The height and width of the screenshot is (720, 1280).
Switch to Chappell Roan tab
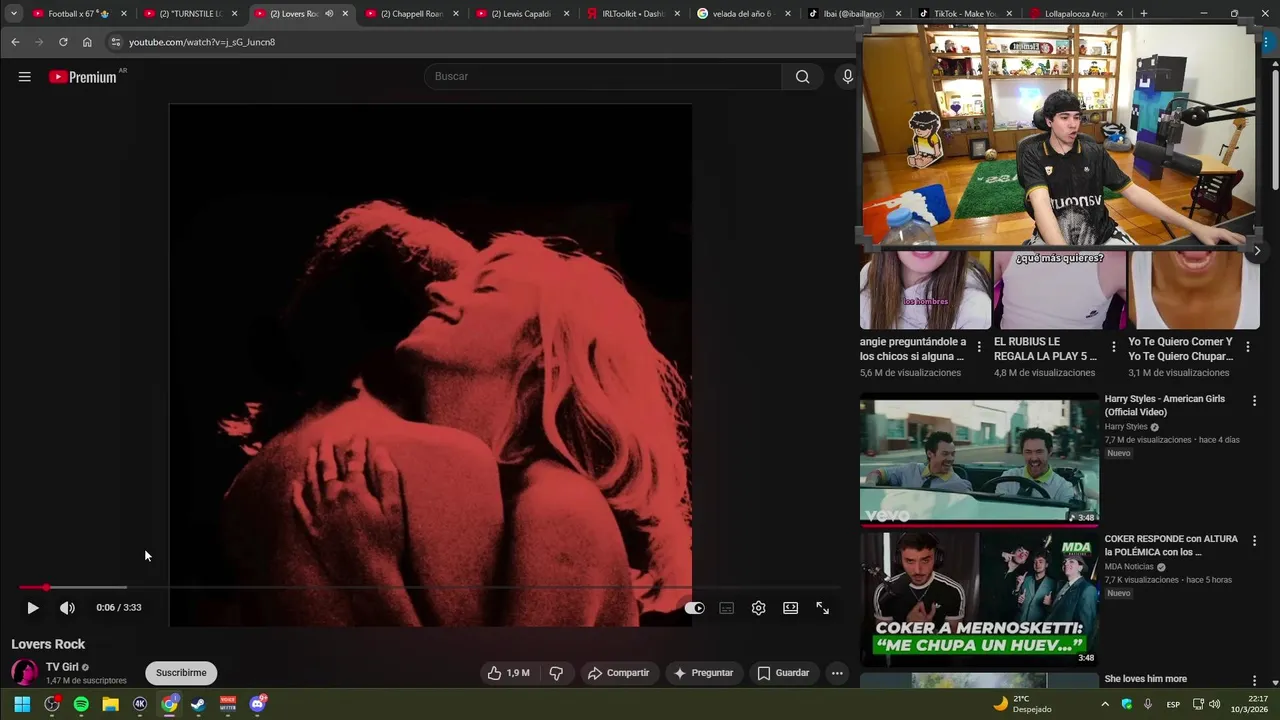pos(410,14)
